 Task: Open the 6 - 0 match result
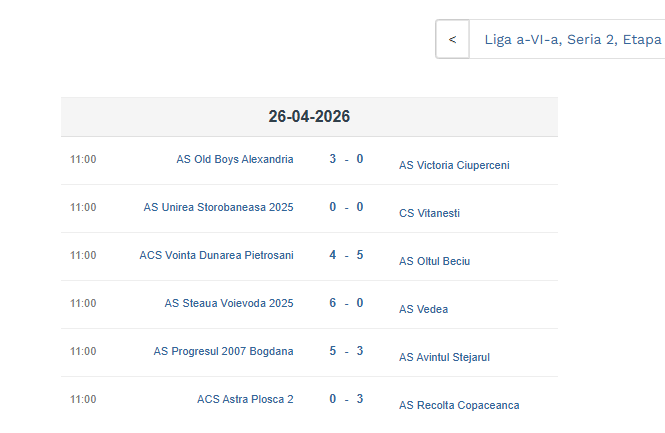[346, 303]
